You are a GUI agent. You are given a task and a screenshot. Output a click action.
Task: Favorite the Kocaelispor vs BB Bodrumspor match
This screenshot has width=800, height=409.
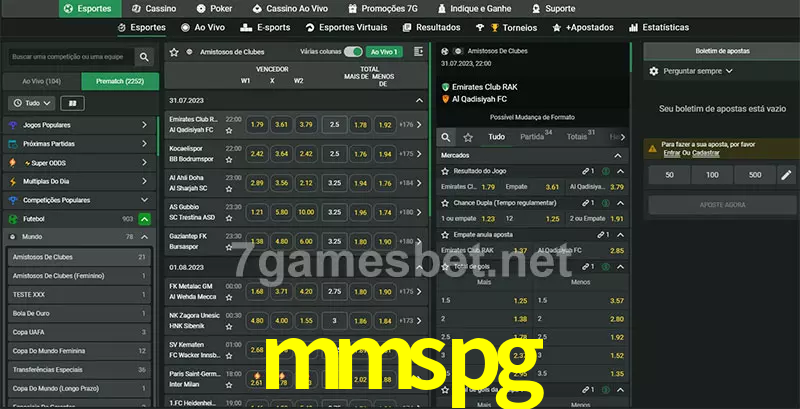[x=229, y=160]
